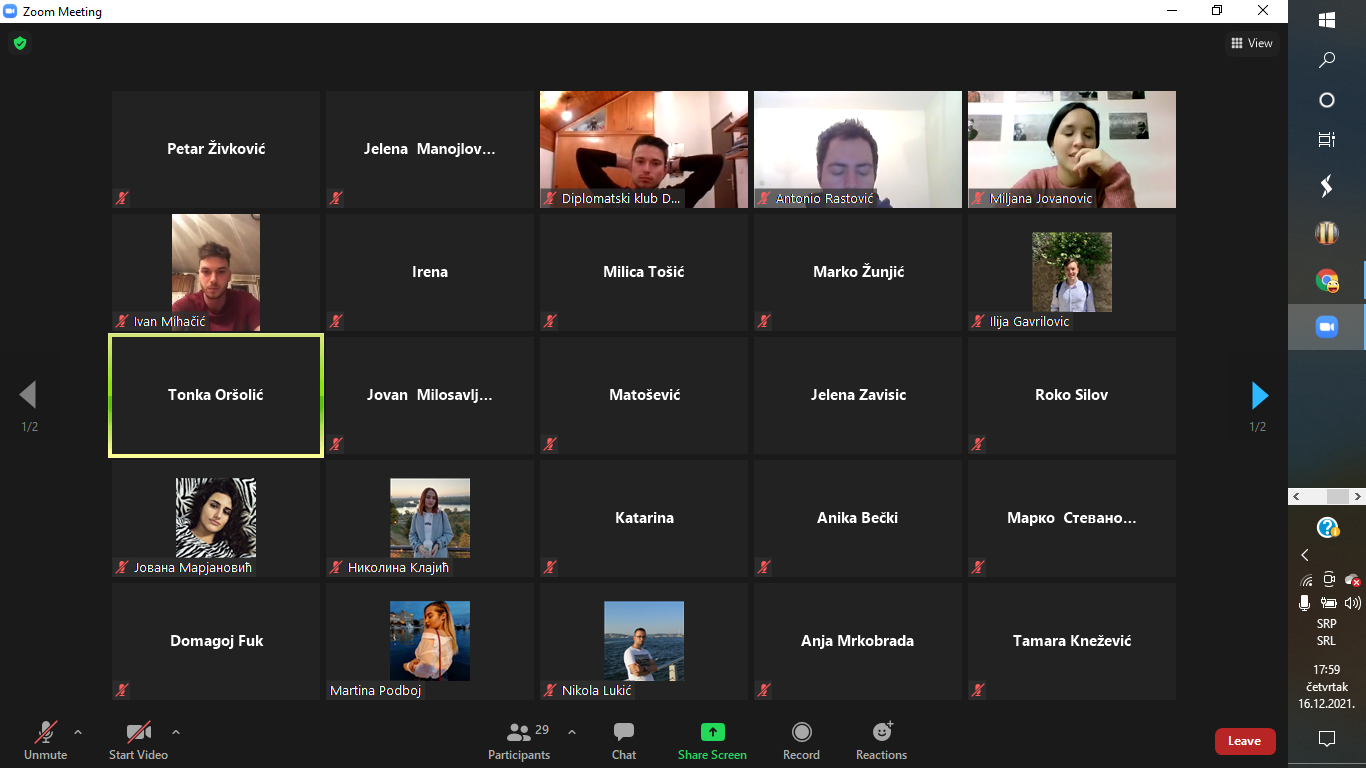
Task: Click Ilija Gavrilovic profile photo
Action: pyautogui.click(x=1072, y=272)
